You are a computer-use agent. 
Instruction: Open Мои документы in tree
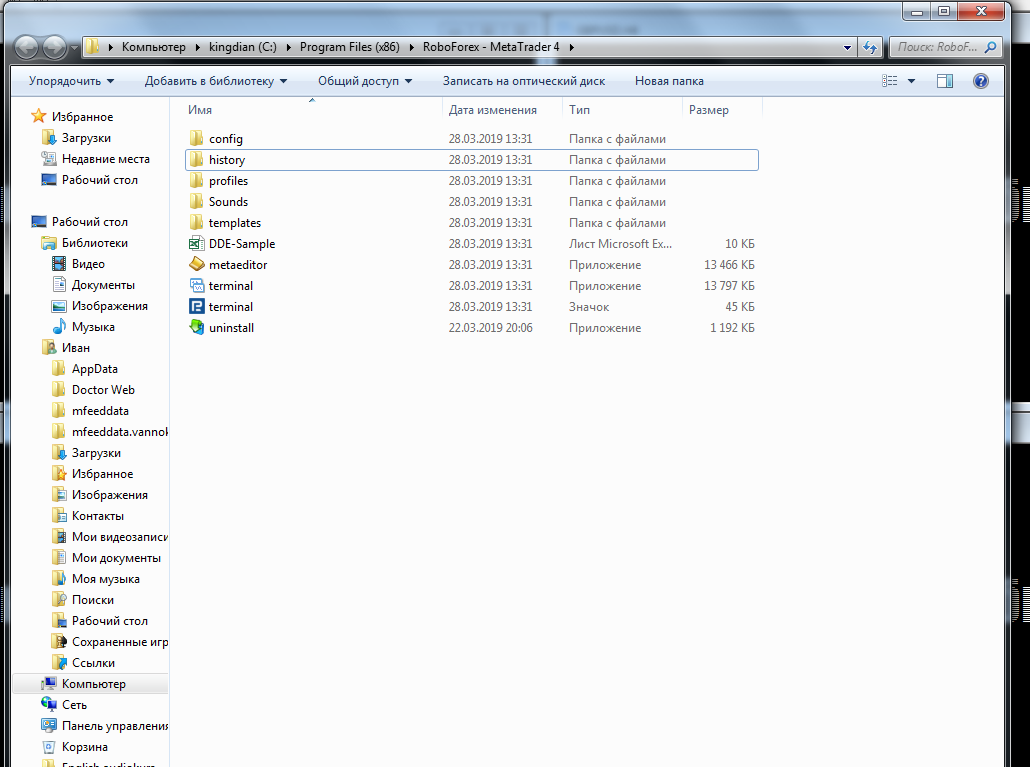click(x=116, y=558)
